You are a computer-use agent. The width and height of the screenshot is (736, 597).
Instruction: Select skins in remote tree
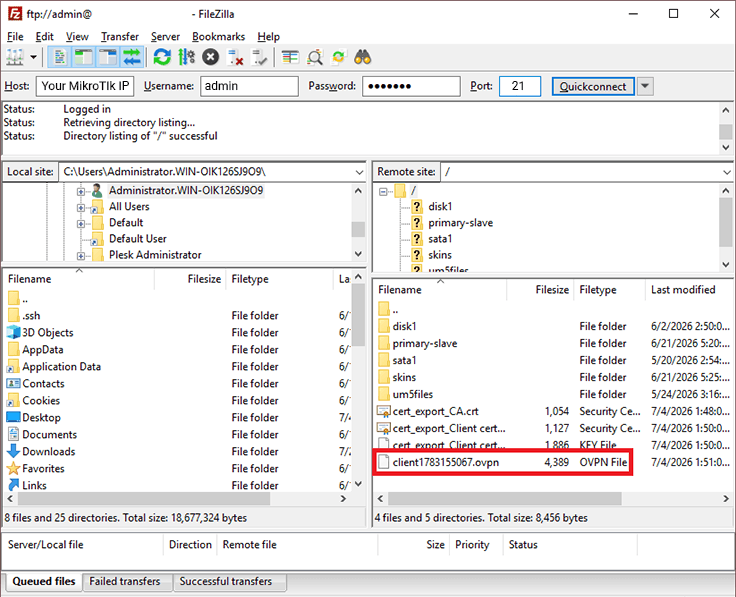click(x=440, y=255)
